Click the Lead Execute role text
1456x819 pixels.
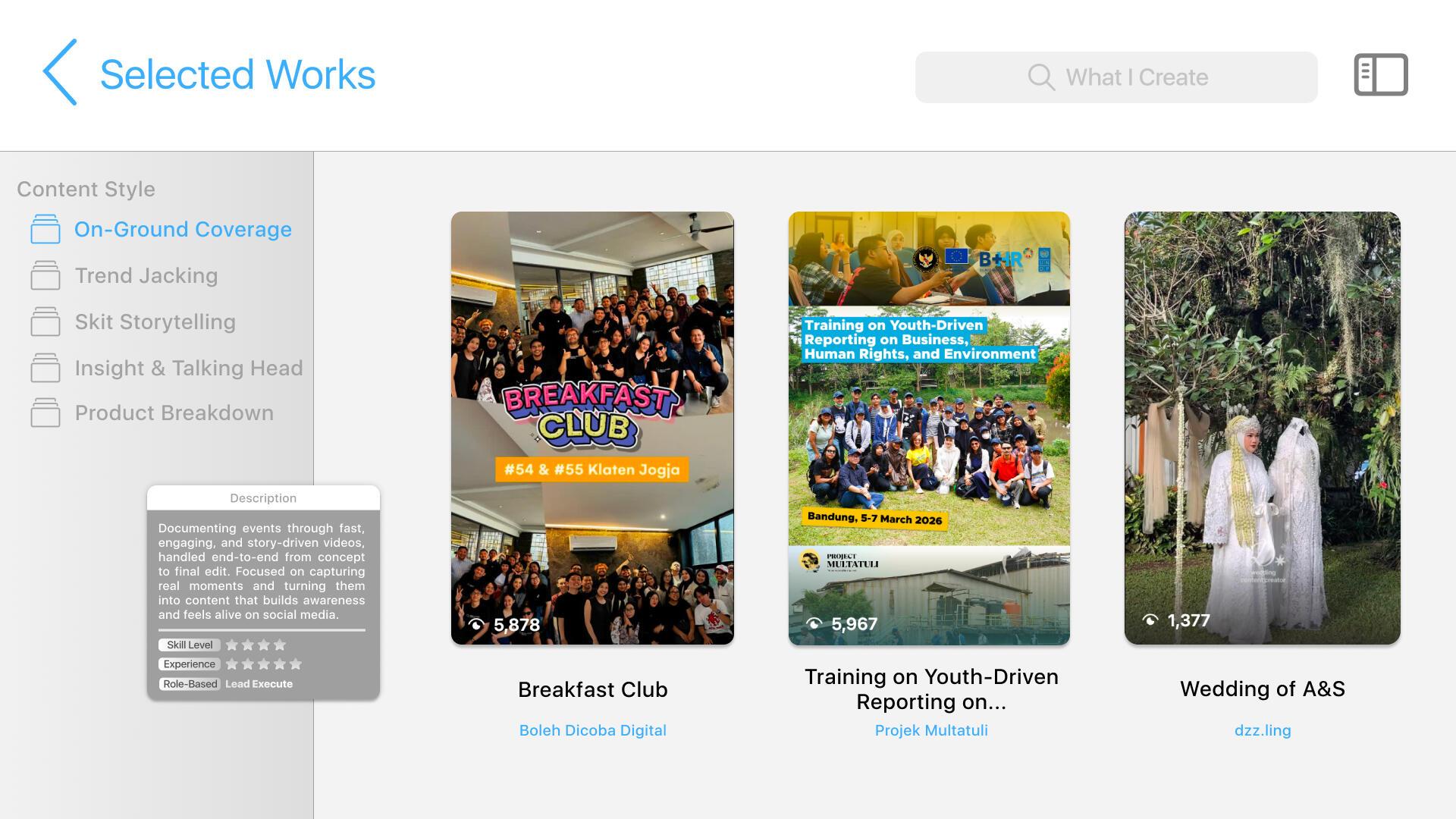pos(259,684)
